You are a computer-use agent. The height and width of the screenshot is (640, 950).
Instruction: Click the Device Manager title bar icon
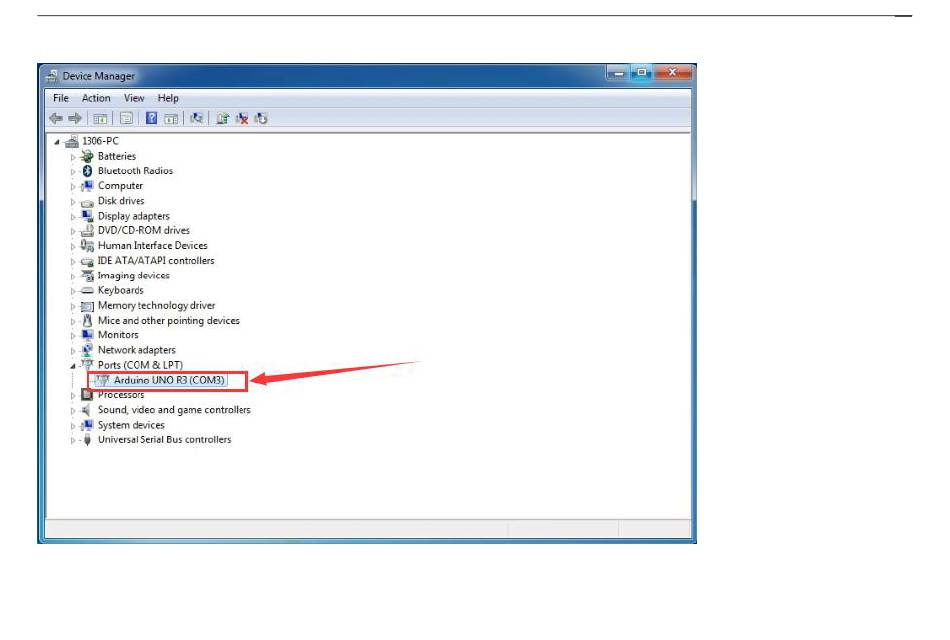(52, 76)
